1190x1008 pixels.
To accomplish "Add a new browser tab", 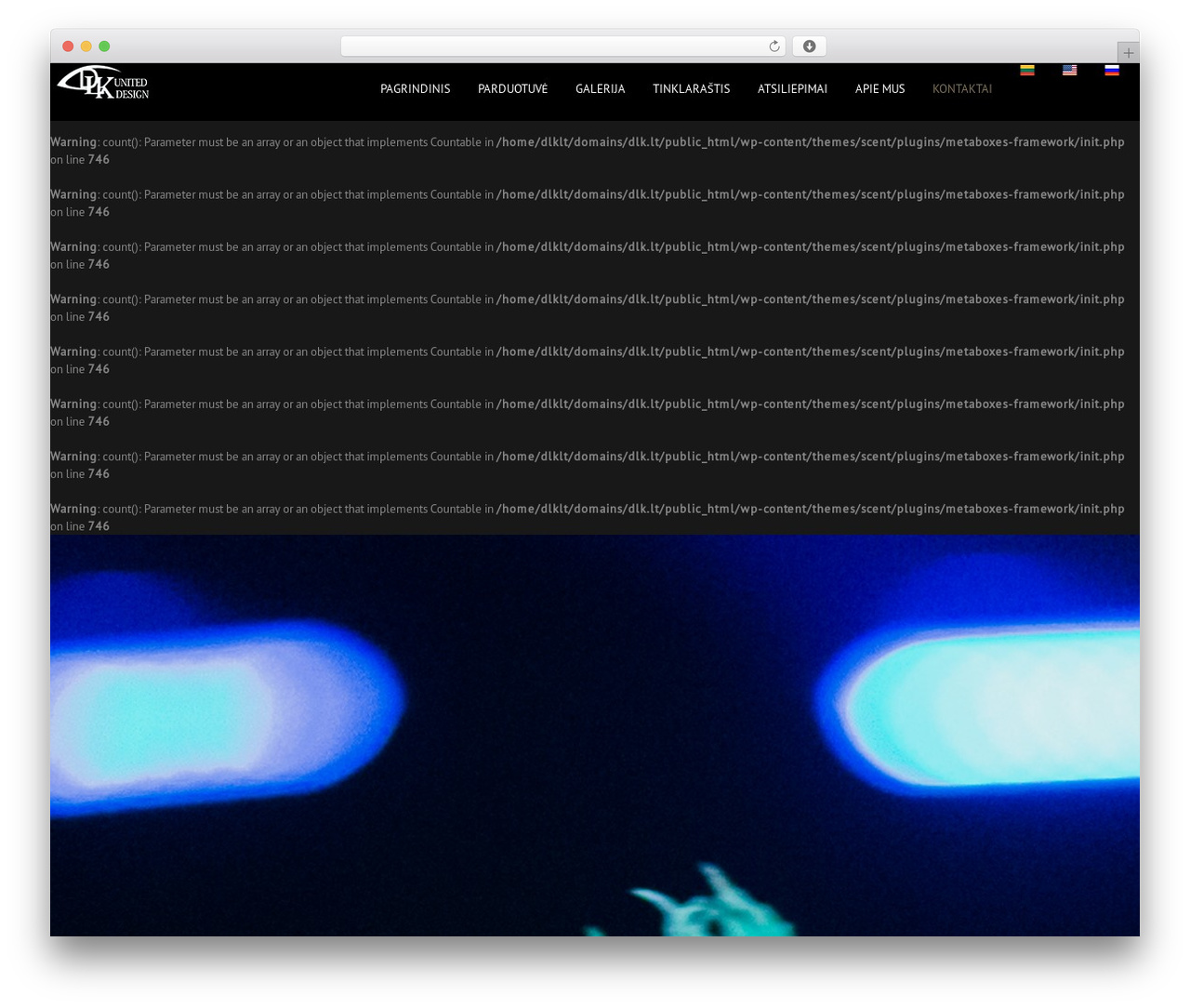I will tap(1129, 53).
